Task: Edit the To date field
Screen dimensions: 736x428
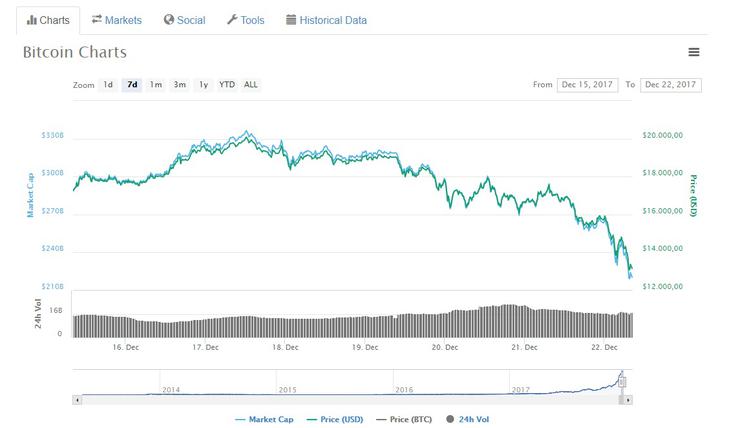Action: tap(671, 85)
